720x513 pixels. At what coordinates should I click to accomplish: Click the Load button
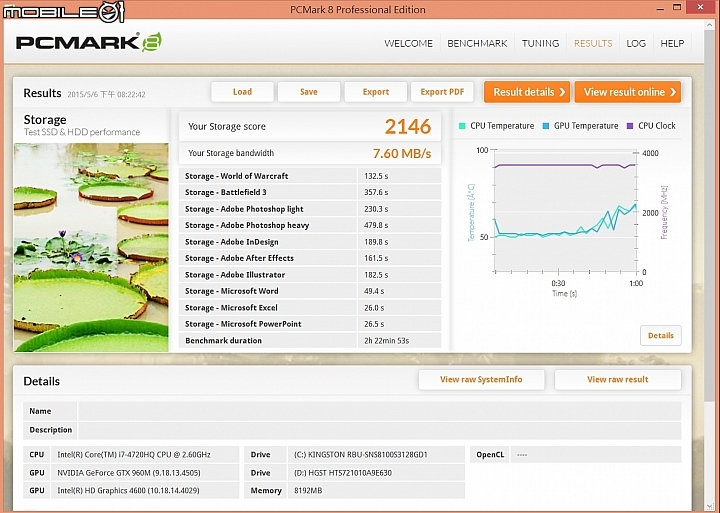coord(242,92)
